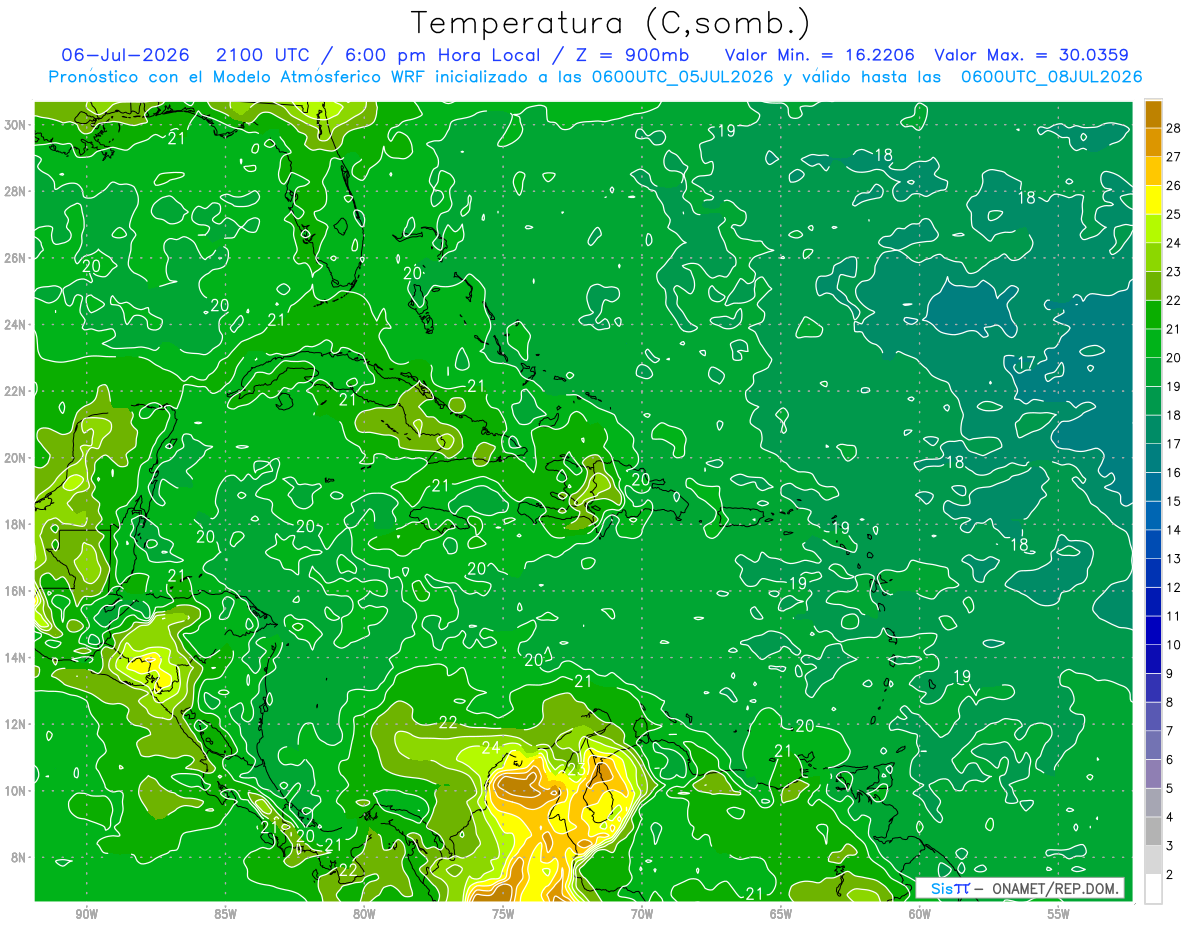Image resolution: width=1200 pixels, height=927 pixels.
Task: Select init time "0600UTC_05JUL2026"
Action: 682,77
